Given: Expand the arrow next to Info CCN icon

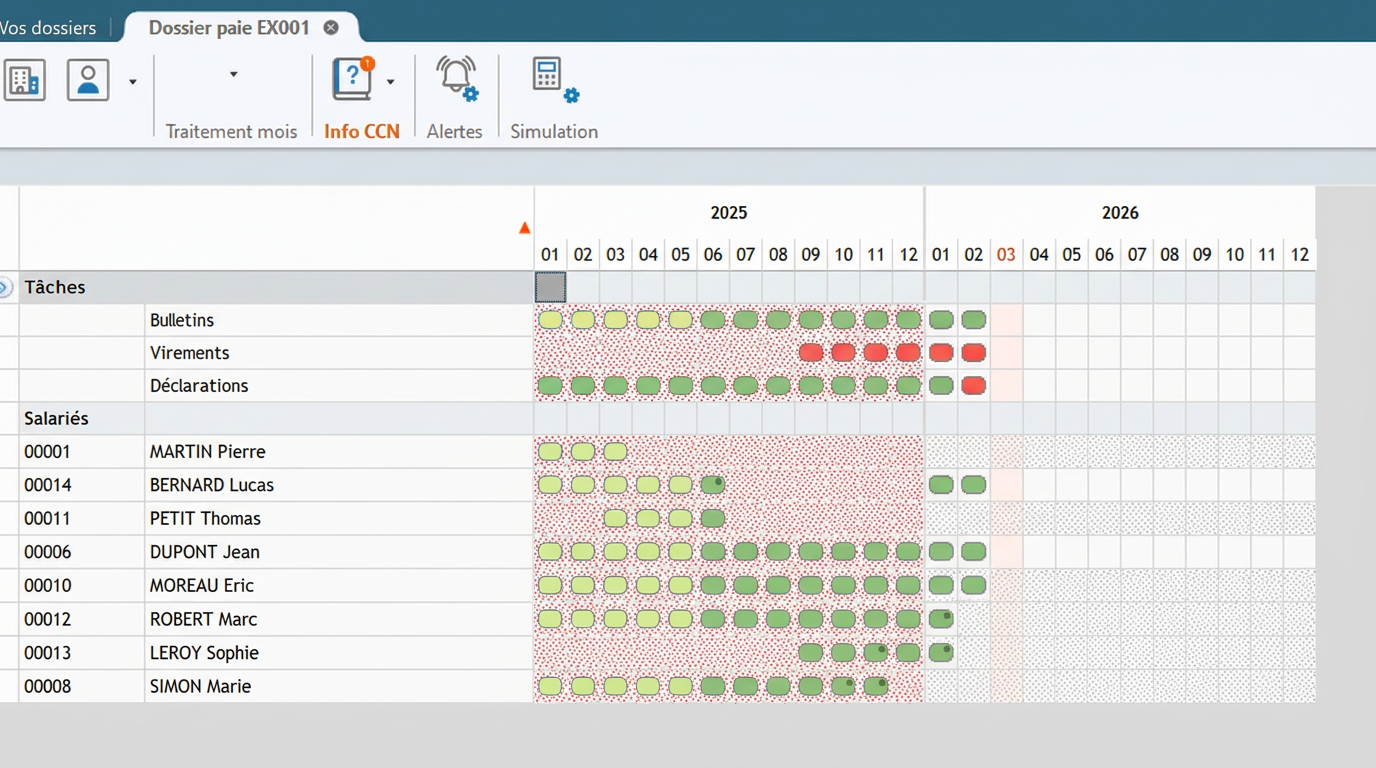Looking at the screenshot, I should point(391,82).
